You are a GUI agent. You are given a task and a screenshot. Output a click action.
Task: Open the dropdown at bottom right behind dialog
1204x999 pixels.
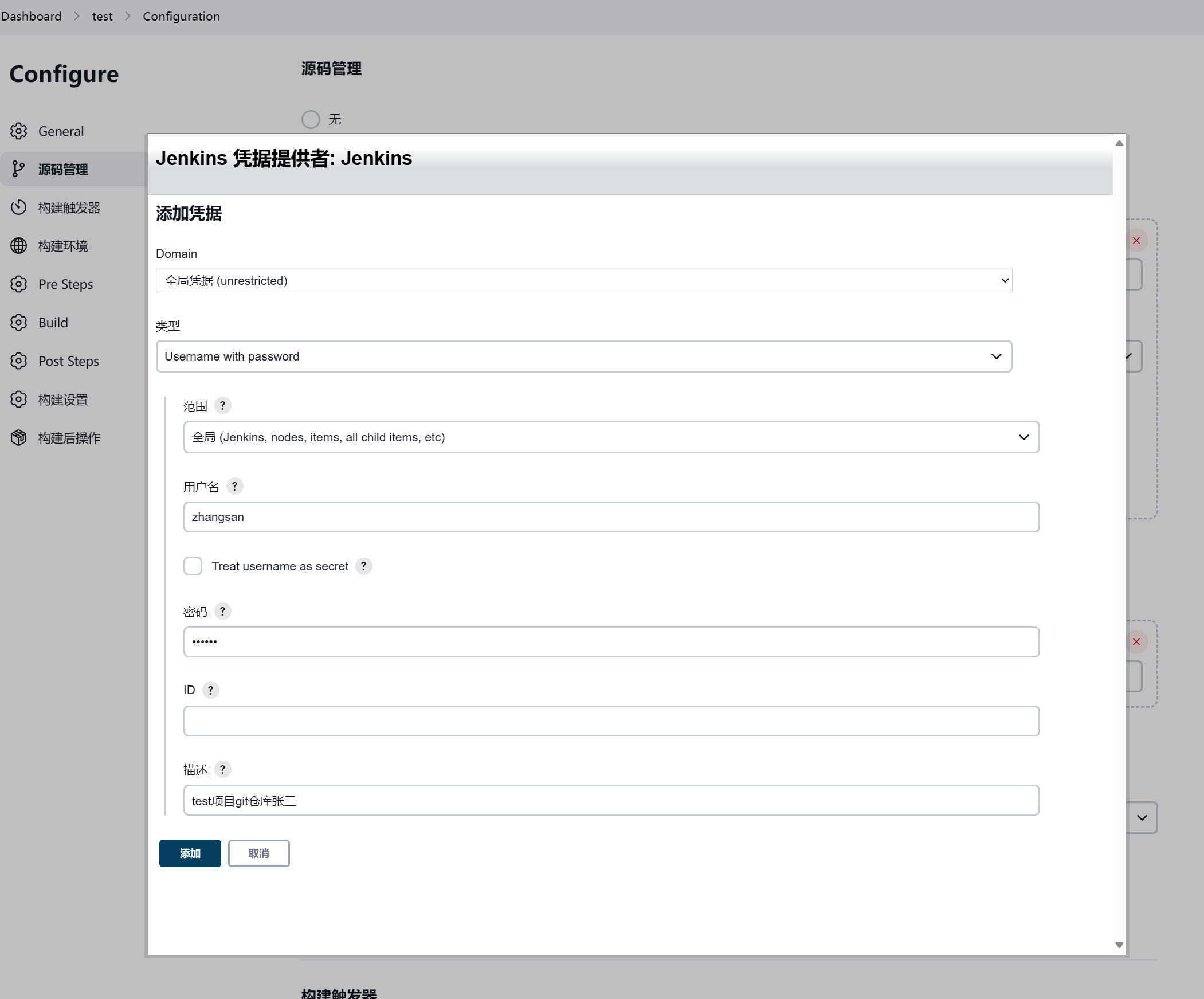click(x=1142, y=818)
